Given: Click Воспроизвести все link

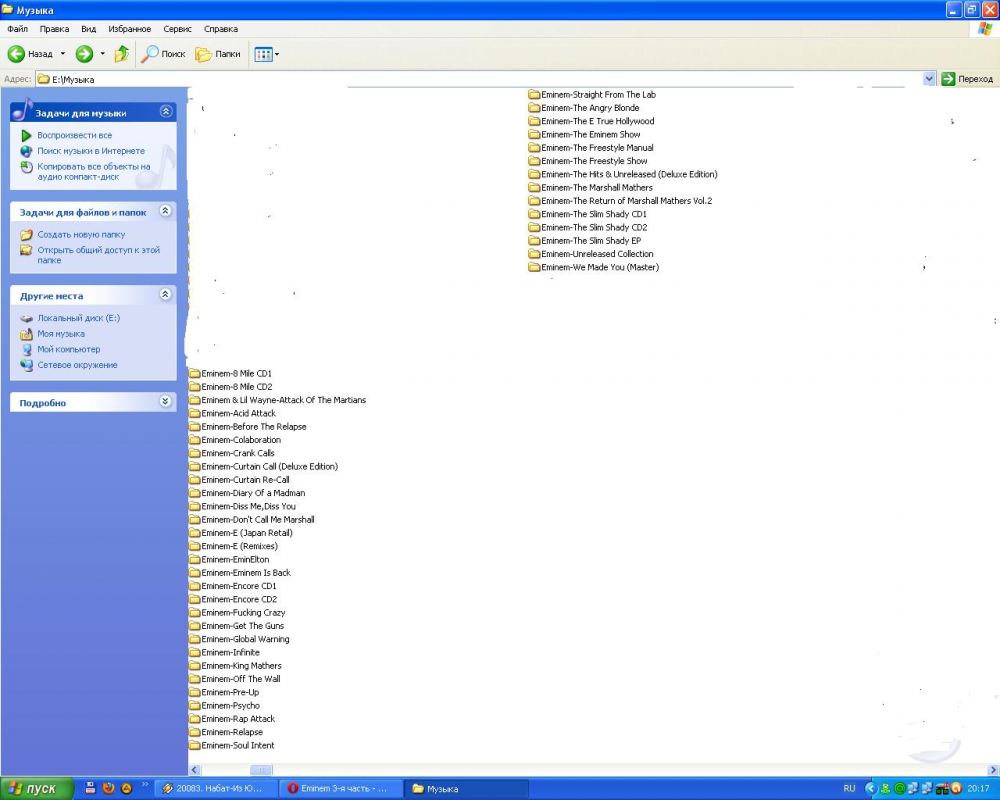Looking at the screenshot, I should [x=75, y=135].
